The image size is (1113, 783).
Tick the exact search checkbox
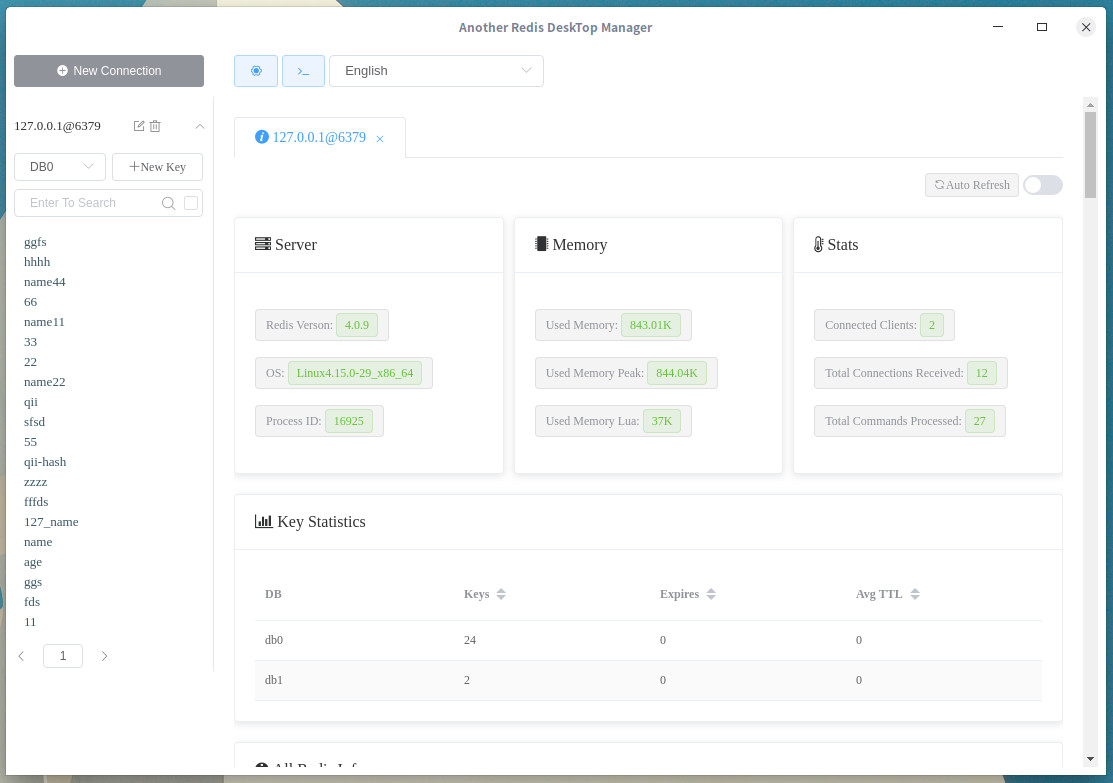tap(191, 203)
